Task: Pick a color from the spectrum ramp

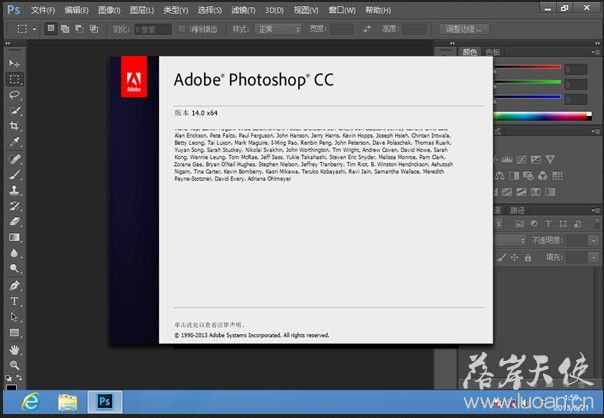Action: pyautogui.click(x=542, y=116)
